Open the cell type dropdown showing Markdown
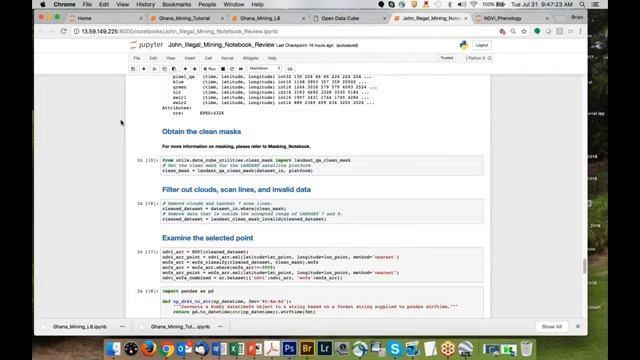640x360 pixels. pos(264,69)
